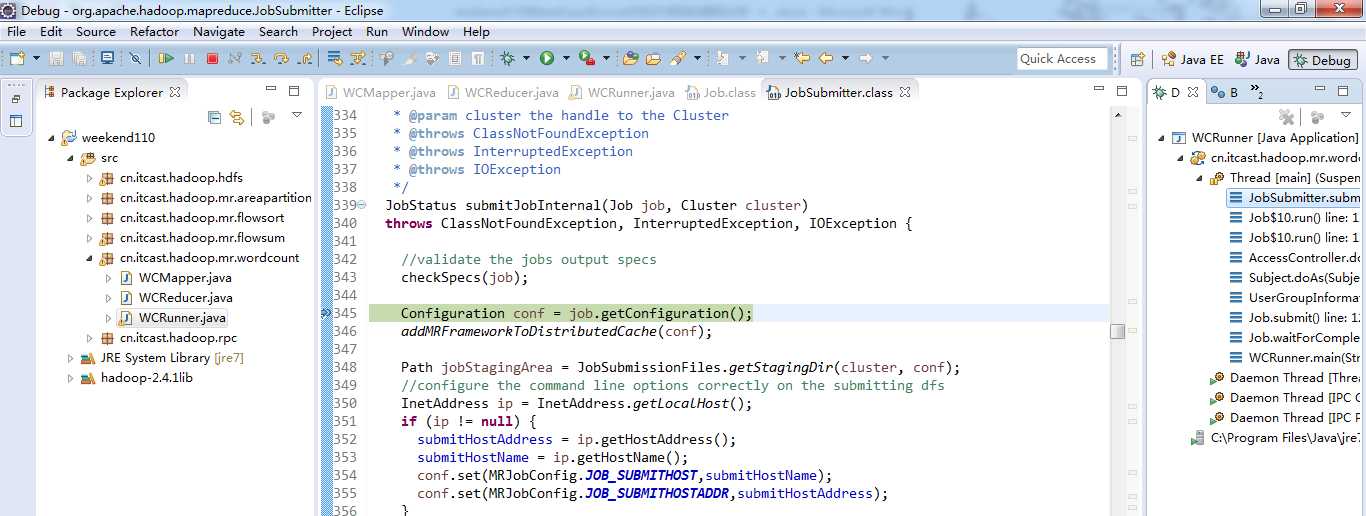Click the Quick Access search field

[x=1062, y=59]
